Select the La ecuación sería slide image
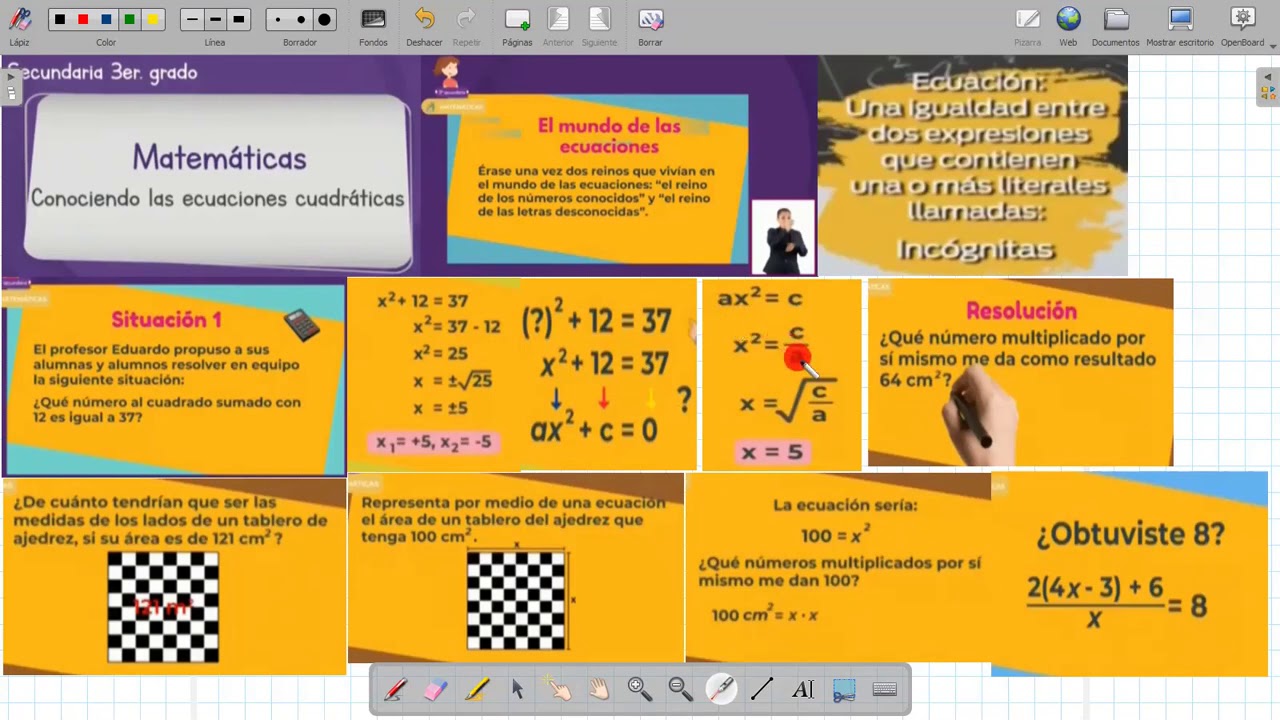Image resolution: width=1280 pixels, height=720 pixels. (838, 568)
